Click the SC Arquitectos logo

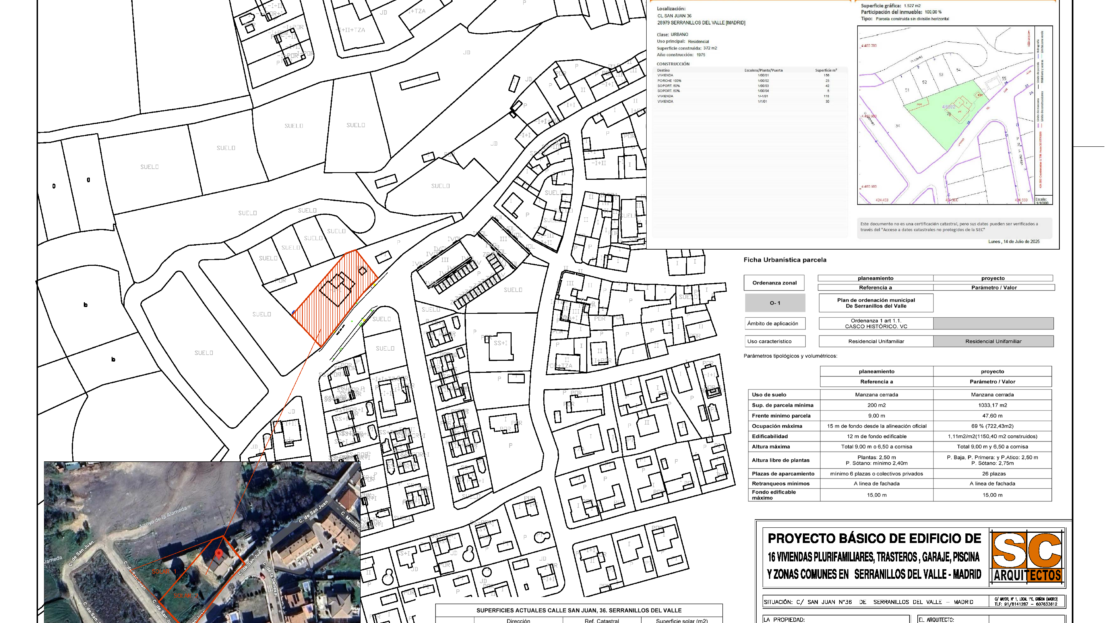pos(1026,558)
